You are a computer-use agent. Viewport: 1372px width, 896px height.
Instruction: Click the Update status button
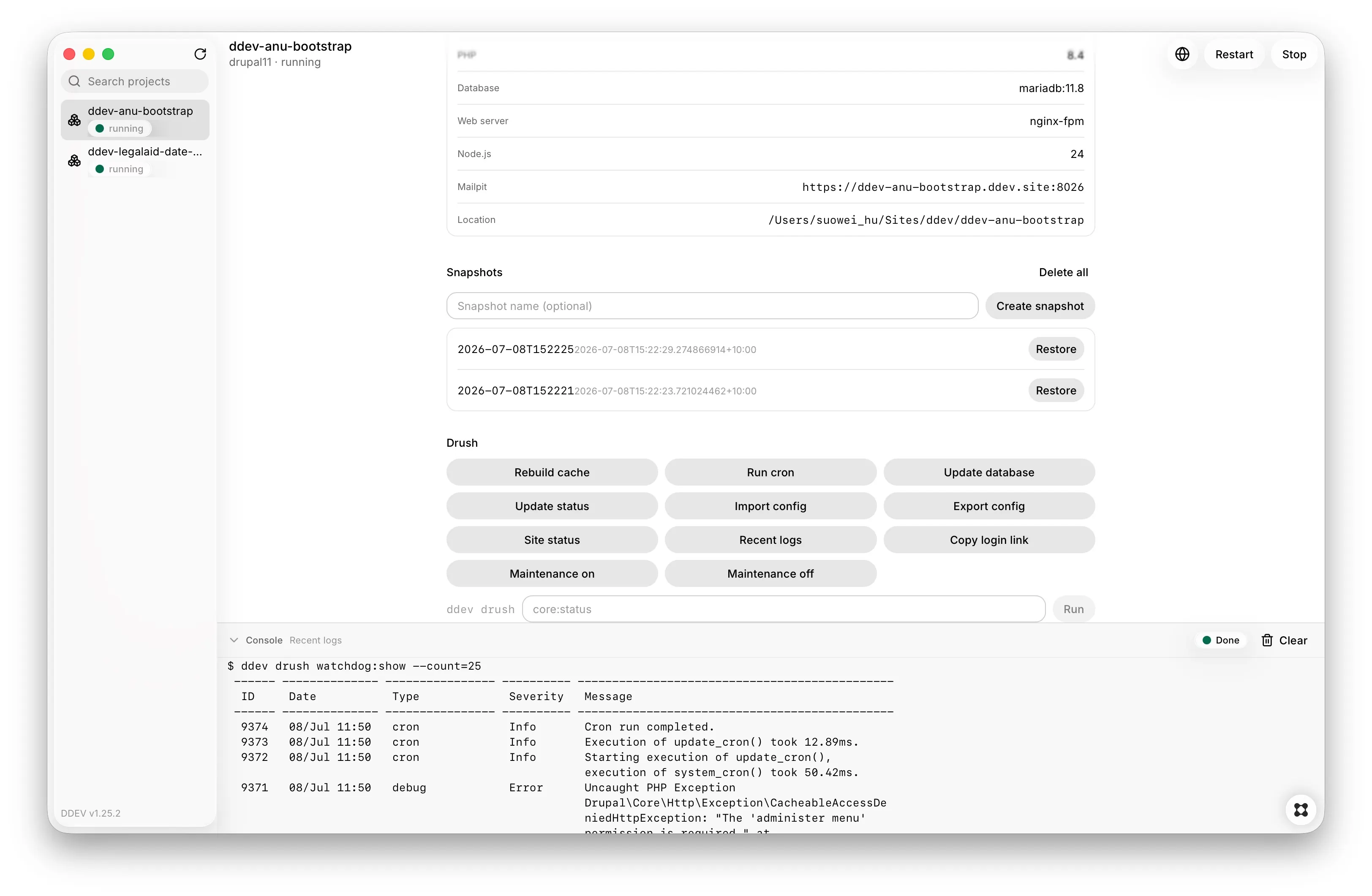(552, 506)
